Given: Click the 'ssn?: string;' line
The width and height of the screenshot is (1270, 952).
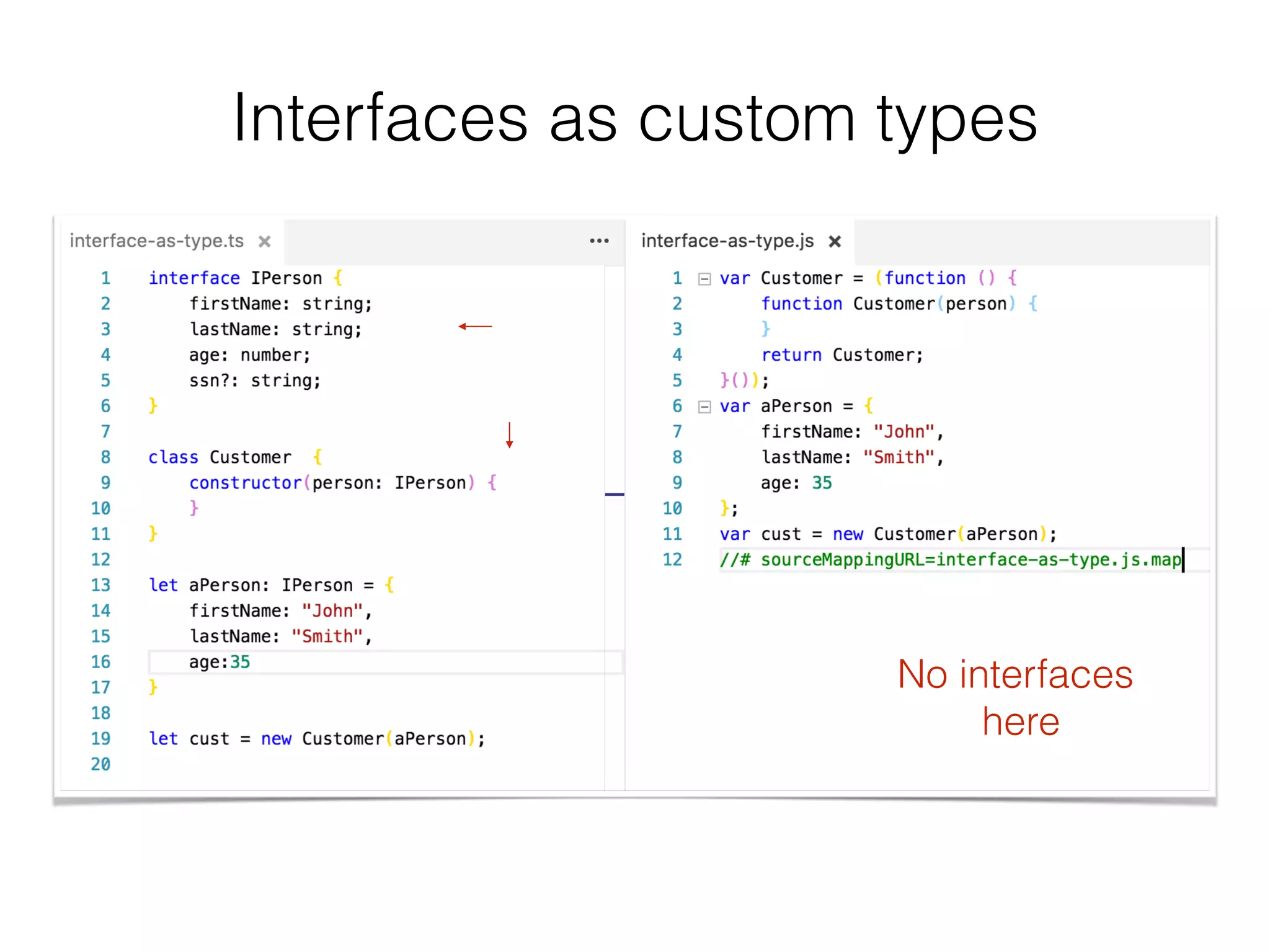Looking at the screenshot, I should [255, 381].
